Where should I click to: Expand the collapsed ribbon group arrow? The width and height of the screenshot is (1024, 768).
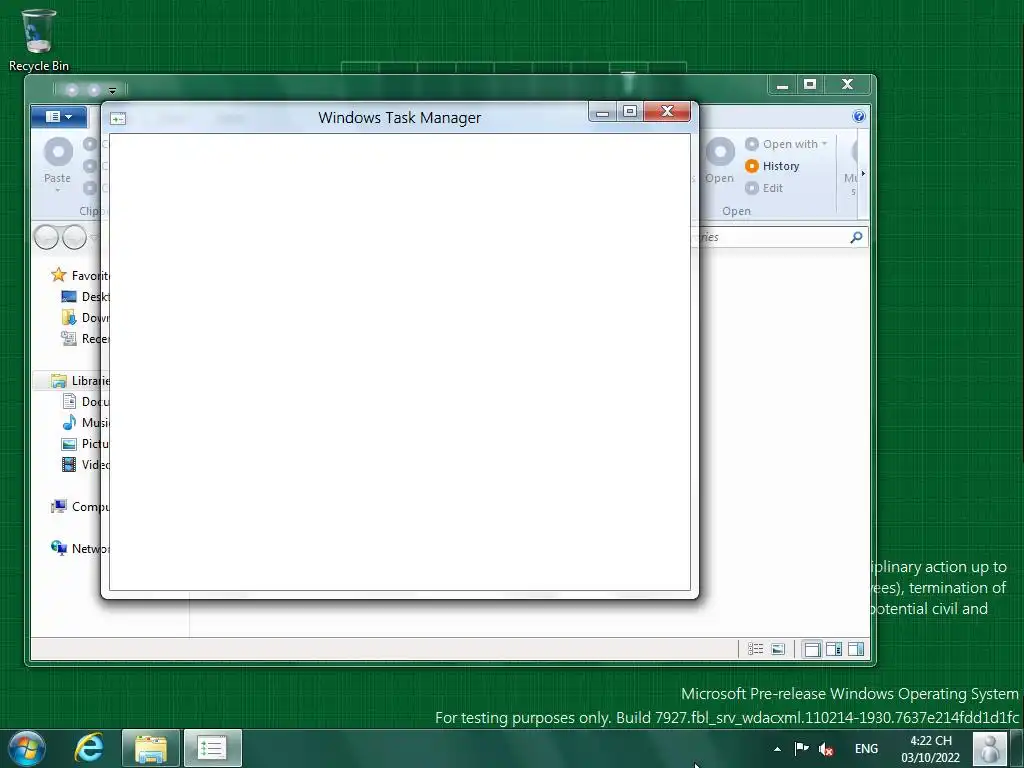point(863,174)
